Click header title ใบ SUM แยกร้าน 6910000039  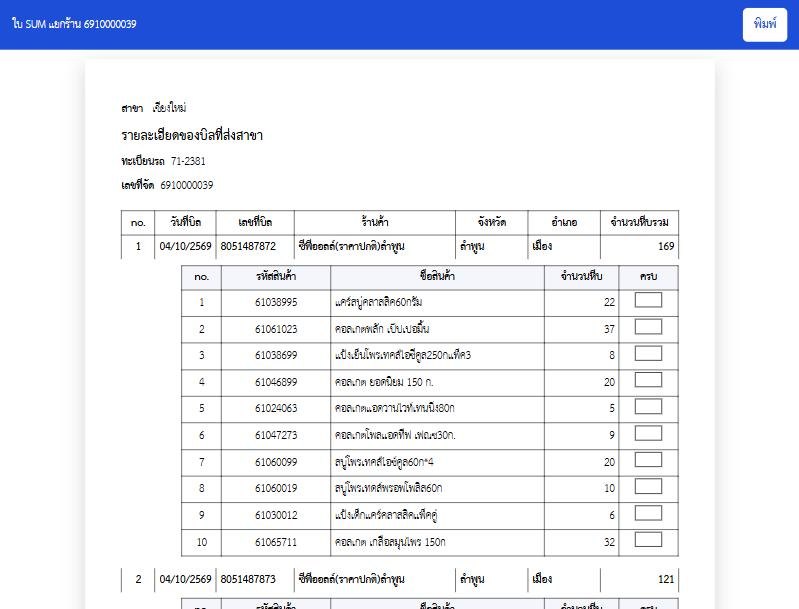[x=74, y=24]
